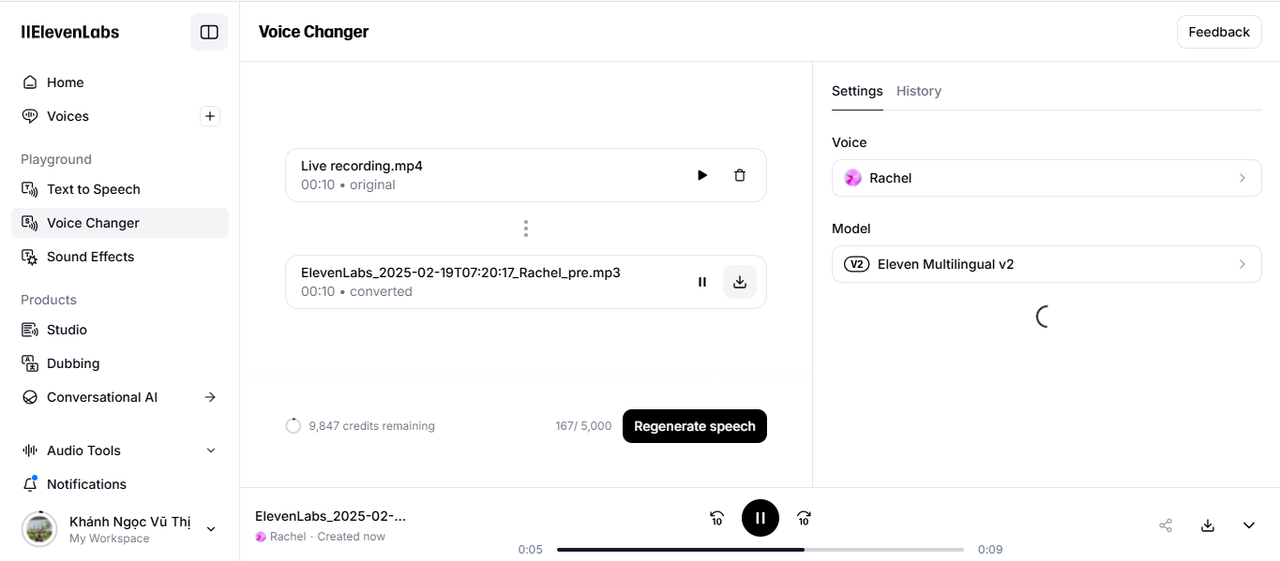Viewport: 1280px width, 561px height.
Task: Open the Eleven Multilingual v2 model selector
Action: click(1046, 265)
